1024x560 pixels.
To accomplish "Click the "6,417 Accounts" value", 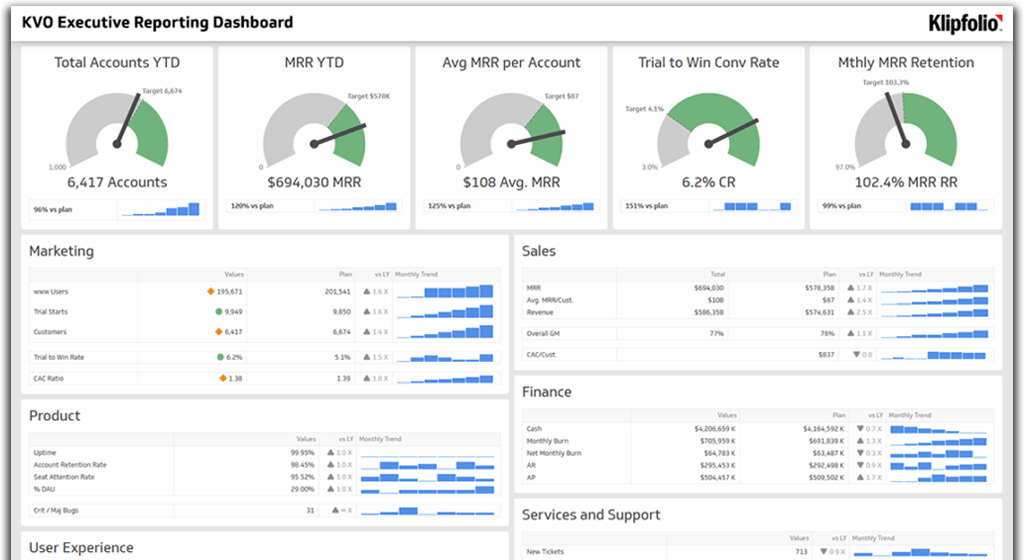I will click(x=117, y=182).
